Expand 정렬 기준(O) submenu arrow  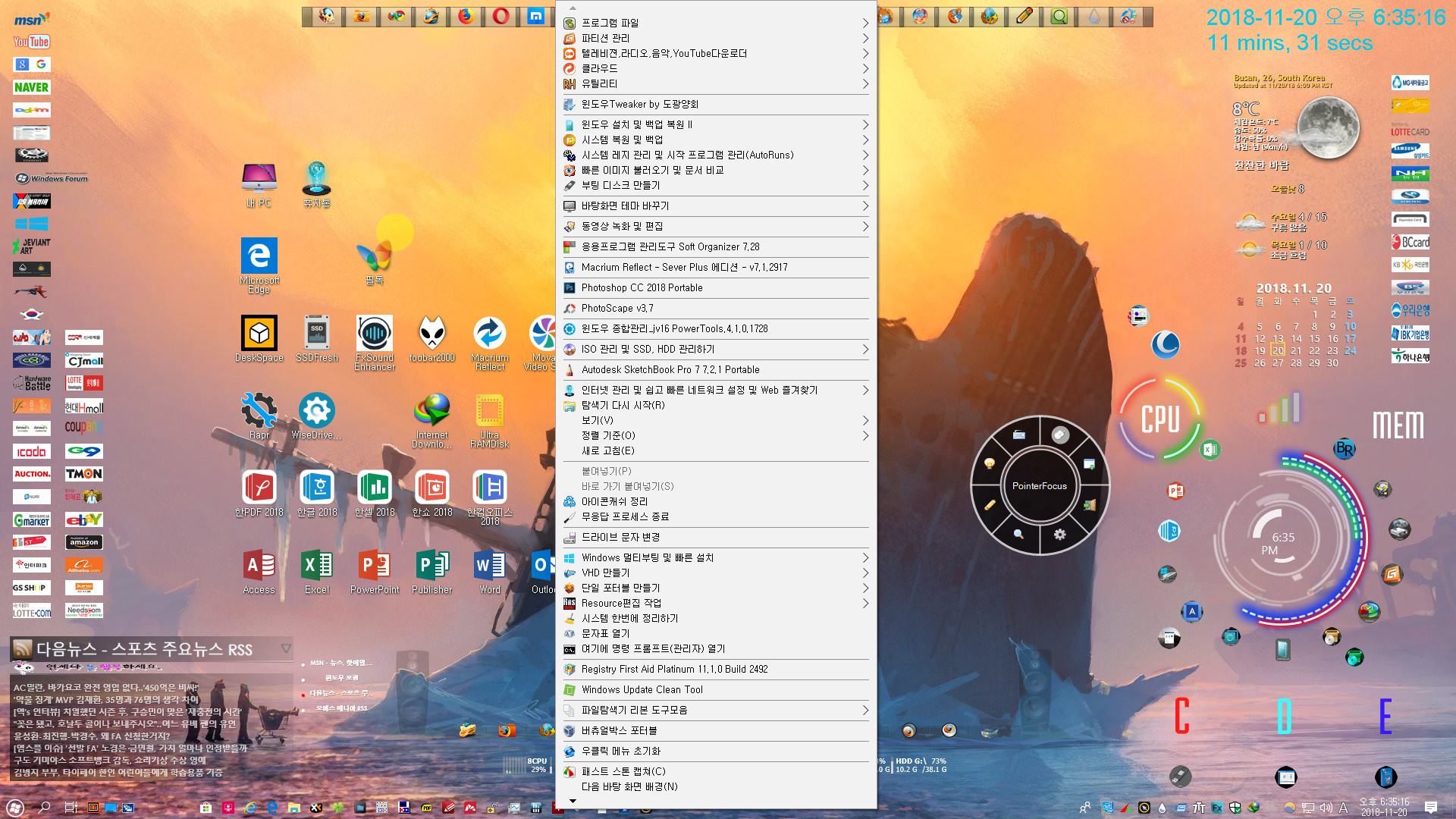pyautogui.click(x=865, y=435)
